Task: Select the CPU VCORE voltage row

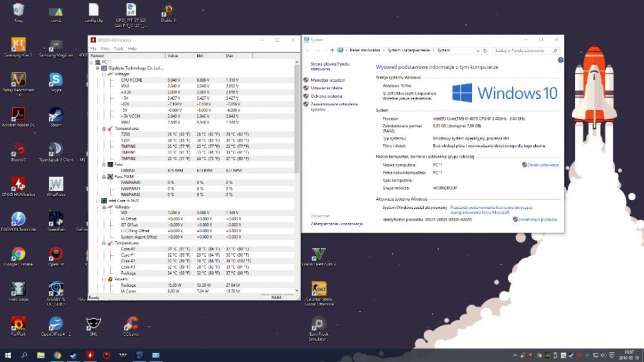Action: click(x=192, y=80)
